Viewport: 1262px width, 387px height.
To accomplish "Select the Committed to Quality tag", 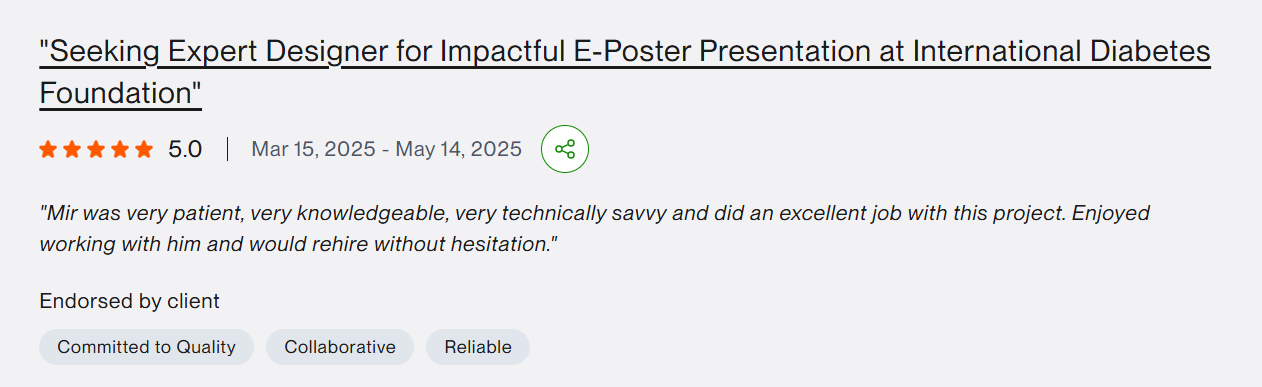I will pyautogui.click(x=147, y=347).
